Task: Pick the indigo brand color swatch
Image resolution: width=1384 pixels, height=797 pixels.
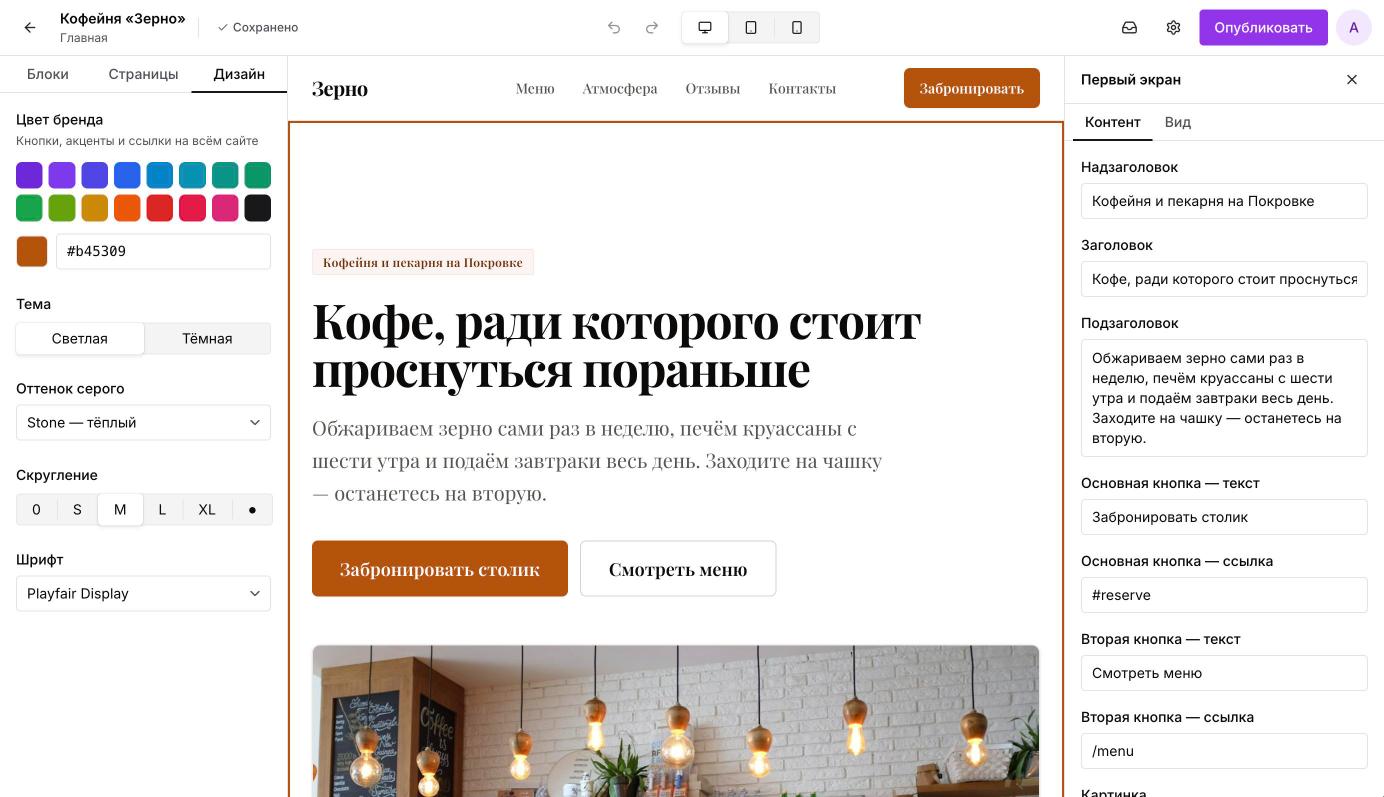Action: 95,175
